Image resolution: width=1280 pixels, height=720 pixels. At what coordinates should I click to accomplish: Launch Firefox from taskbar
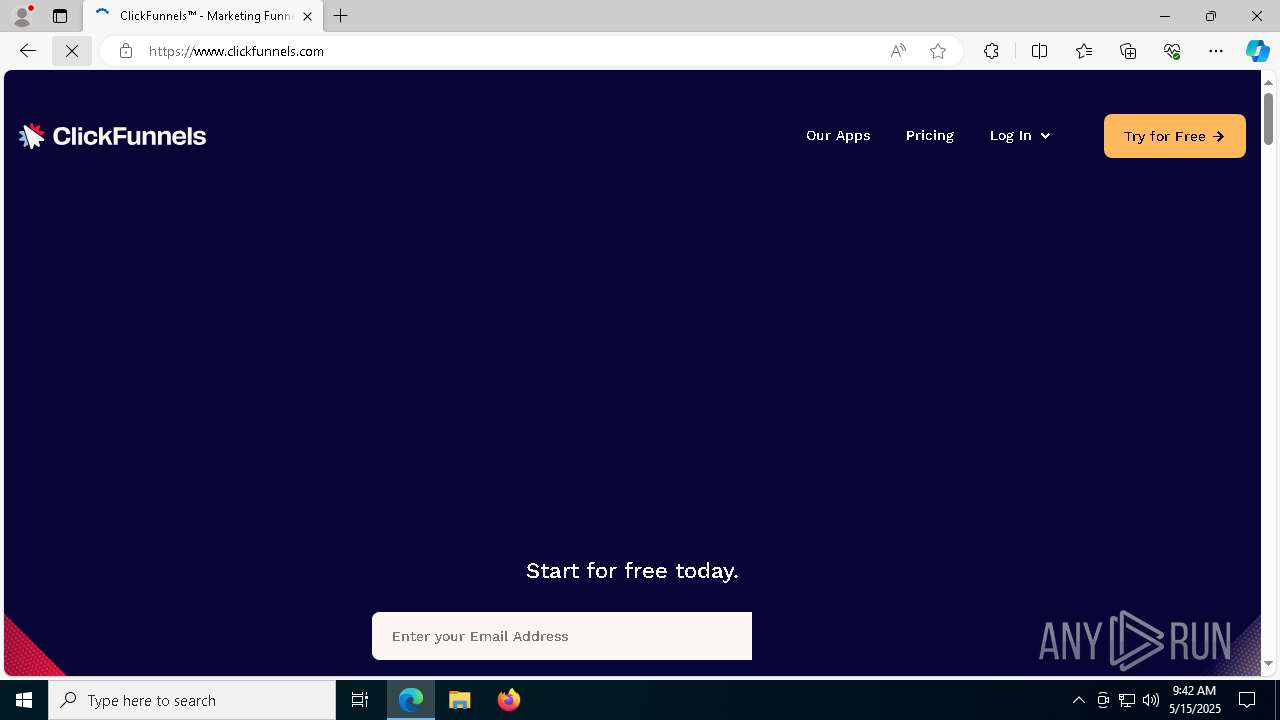tap(509, 700)
